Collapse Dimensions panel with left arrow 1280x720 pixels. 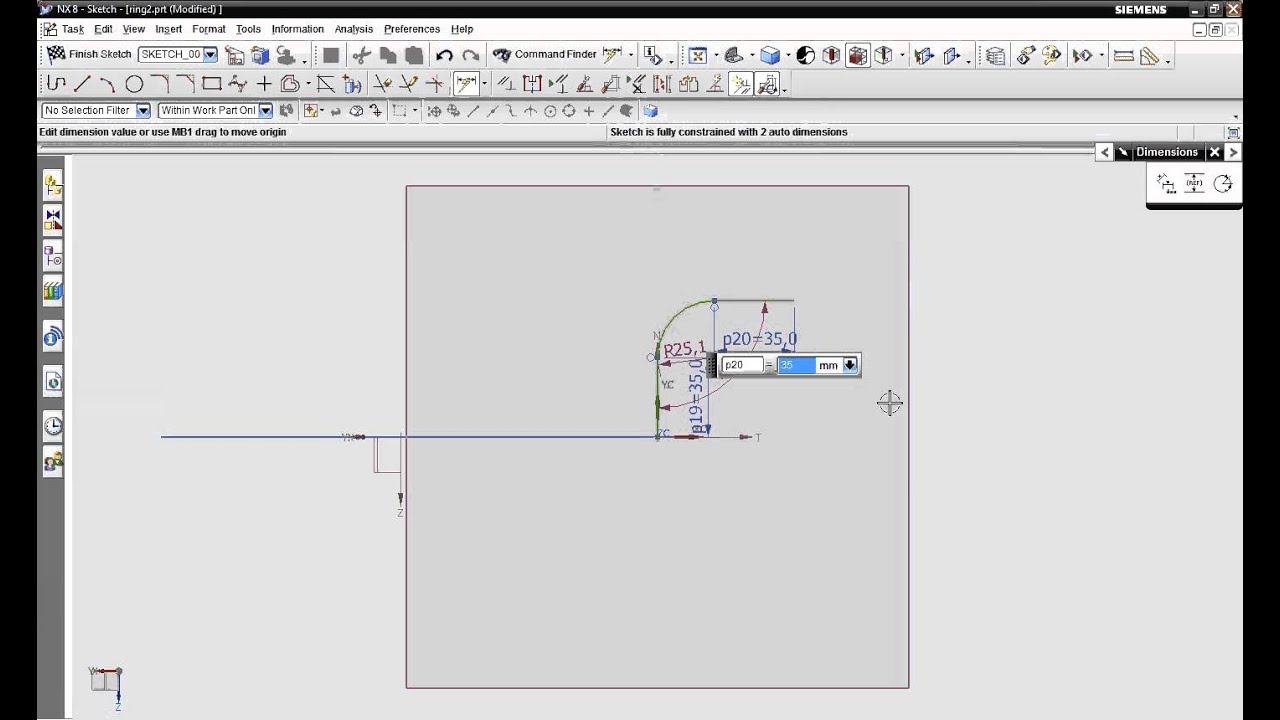(x=1104, y=152)
